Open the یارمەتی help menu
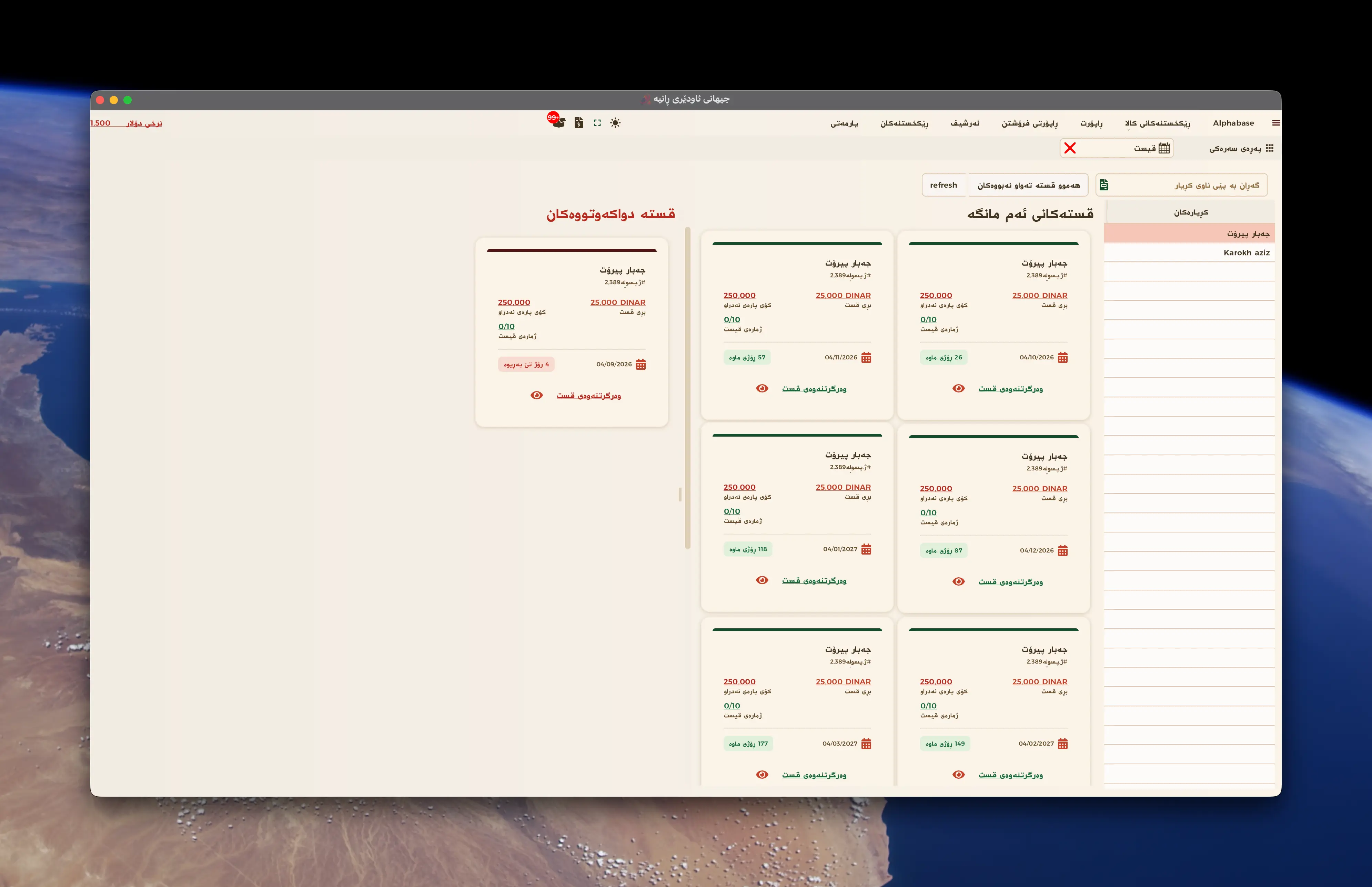Viewport: 1372px width, 887px height. coord(844,123)
